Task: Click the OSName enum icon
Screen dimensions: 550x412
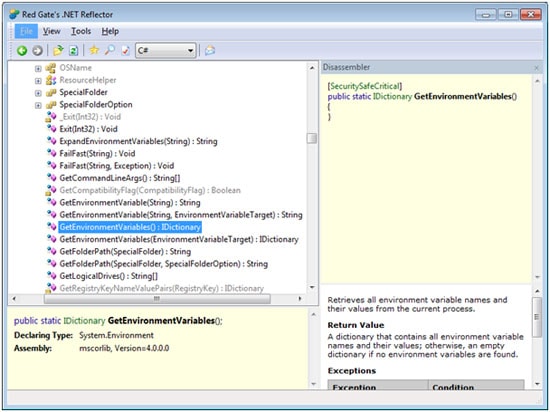Action: (51, 68)
